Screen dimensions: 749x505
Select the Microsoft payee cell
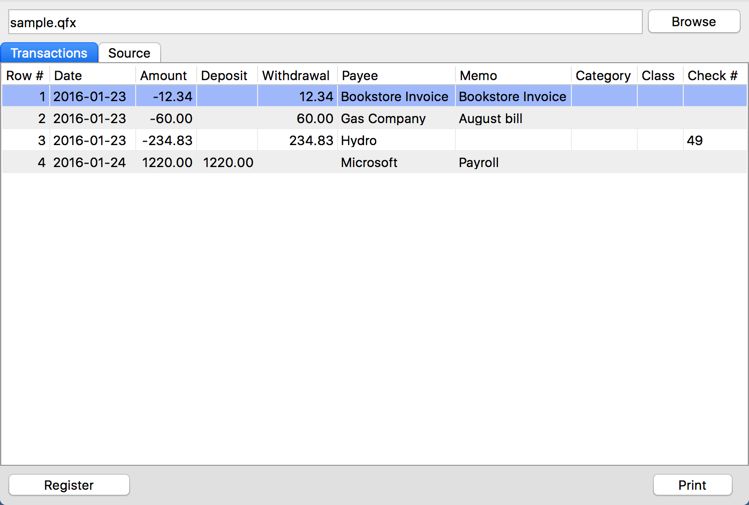coord(396,162)
